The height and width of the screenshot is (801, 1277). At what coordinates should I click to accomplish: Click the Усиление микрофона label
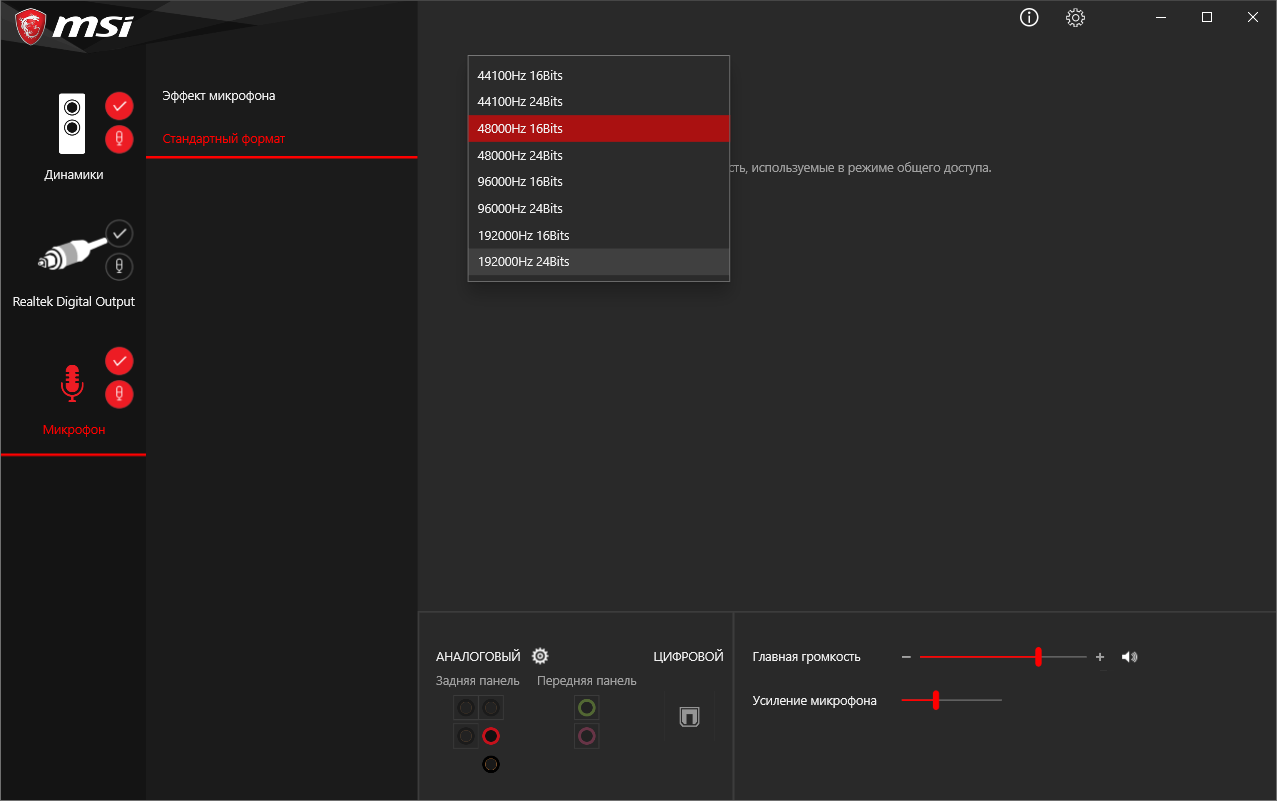[x=814, y=701]
